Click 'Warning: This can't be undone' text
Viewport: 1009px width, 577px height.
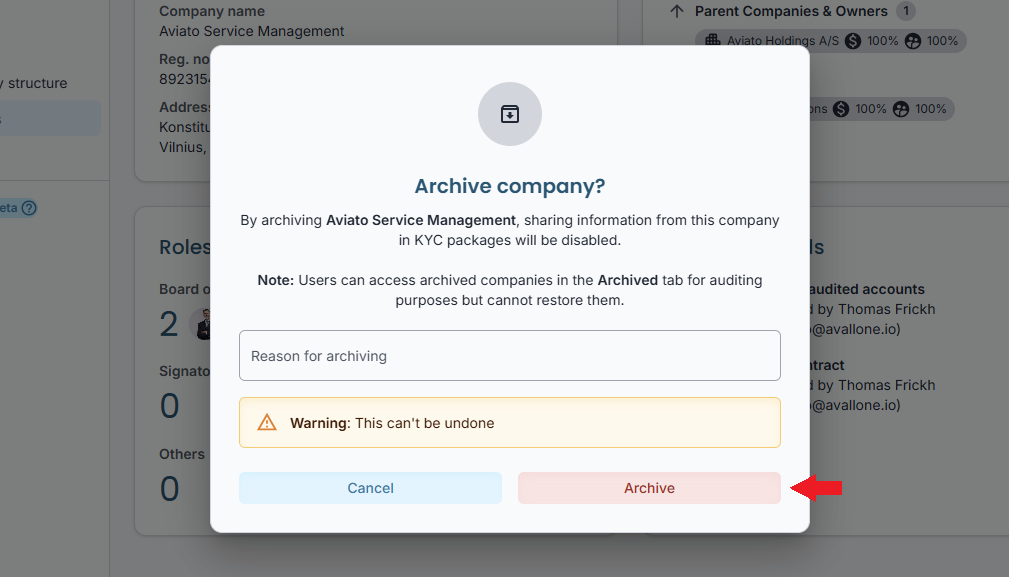click(x=392, y=423)
